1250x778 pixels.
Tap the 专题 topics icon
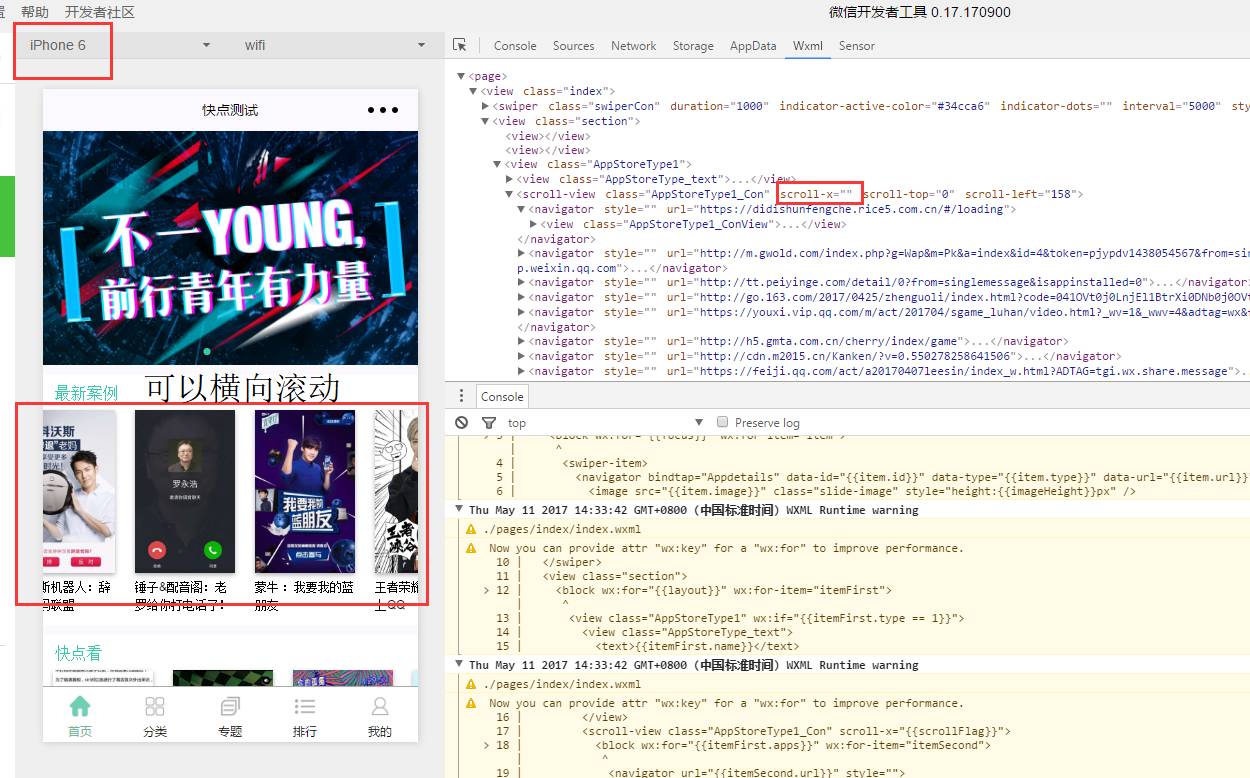point(230,707)
